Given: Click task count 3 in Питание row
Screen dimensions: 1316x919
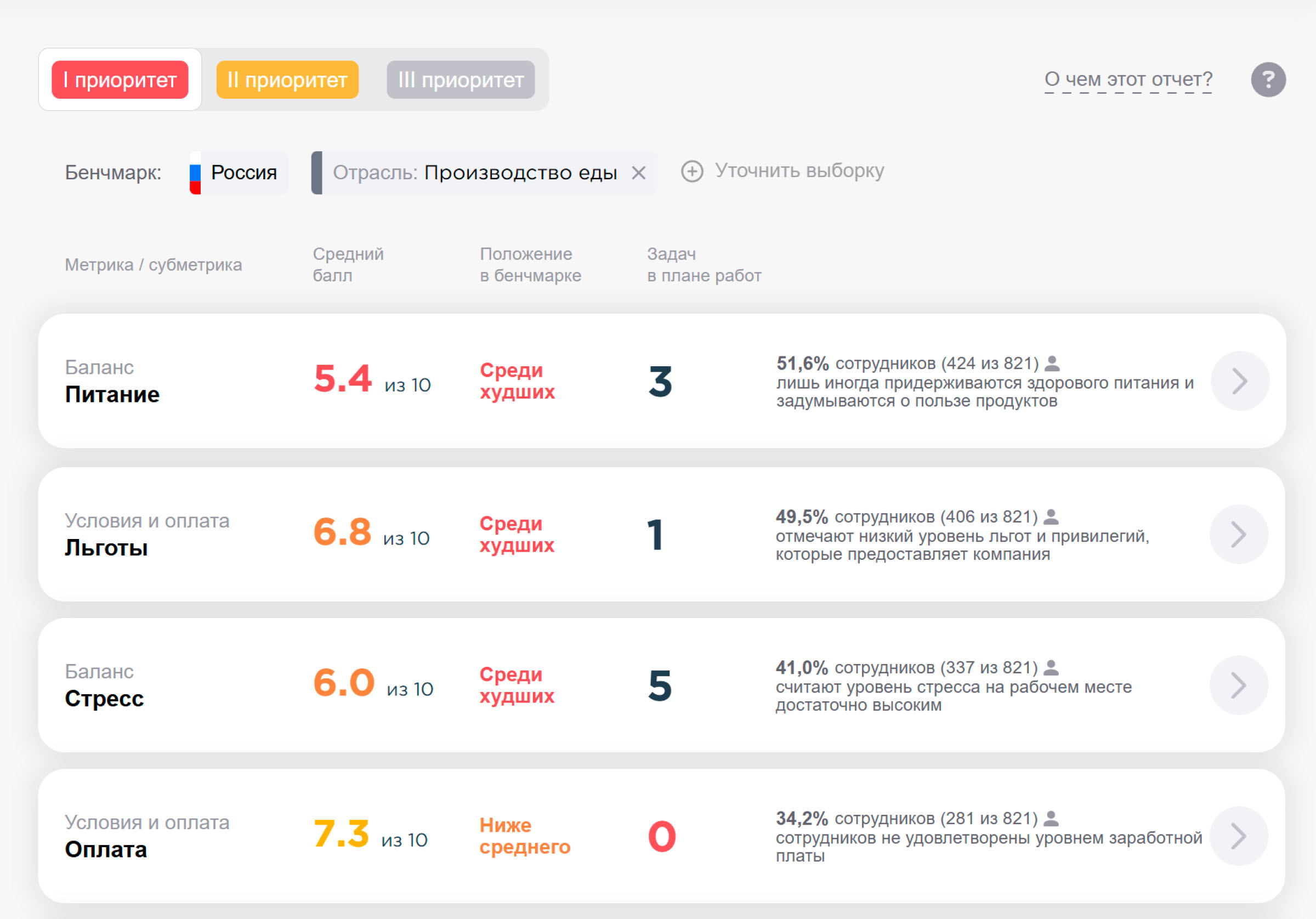Looking at the screenshot, I should click(660, 381).
